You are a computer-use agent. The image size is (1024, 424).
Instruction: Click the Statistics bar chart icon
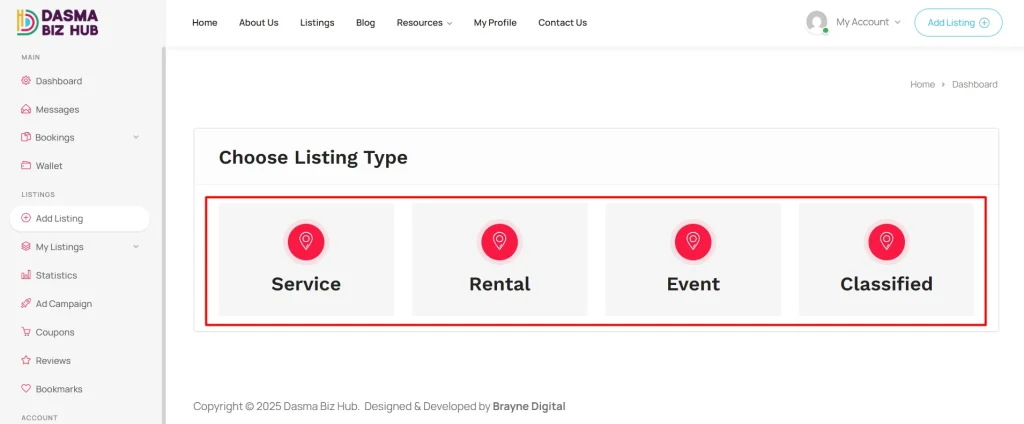[26, 275]
